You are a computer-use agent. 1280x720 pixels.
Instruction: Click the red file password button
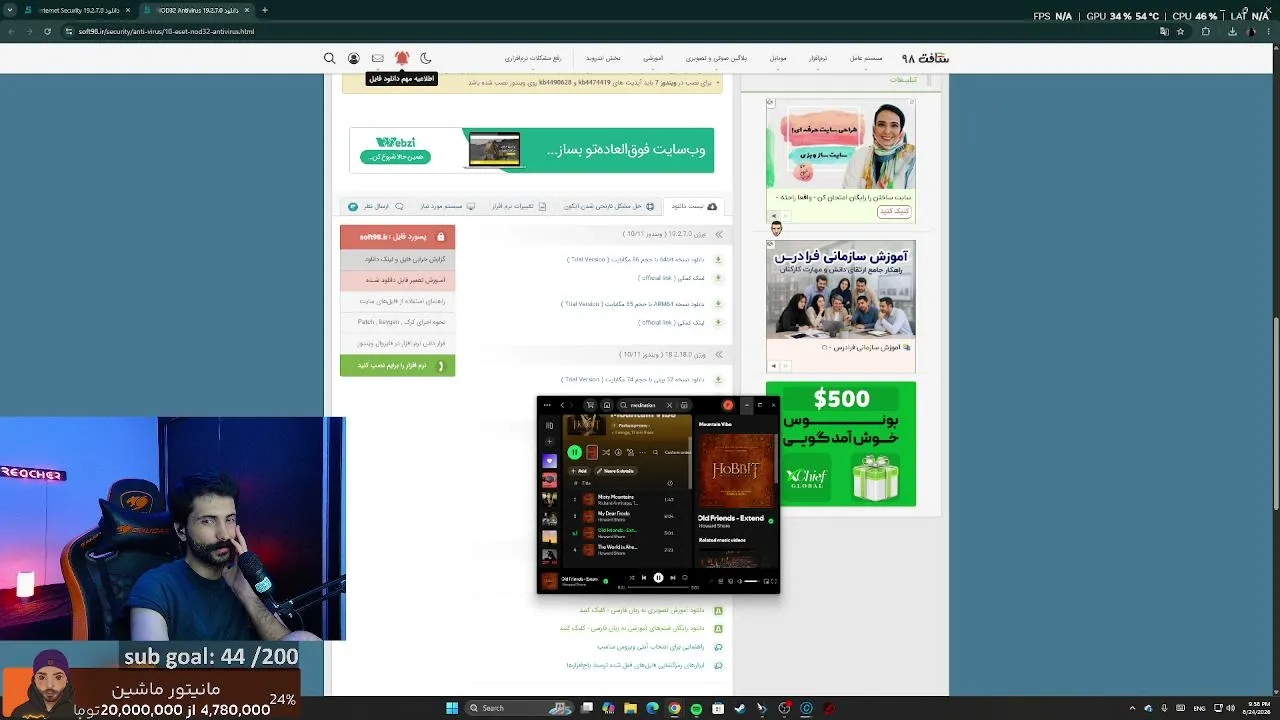pos(397,237)
